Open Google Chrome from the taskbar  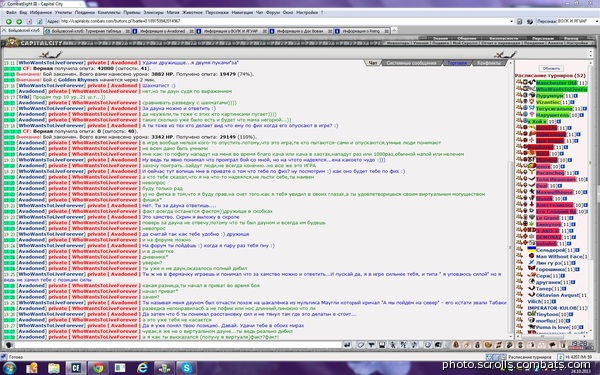click(x=98, y=368)
